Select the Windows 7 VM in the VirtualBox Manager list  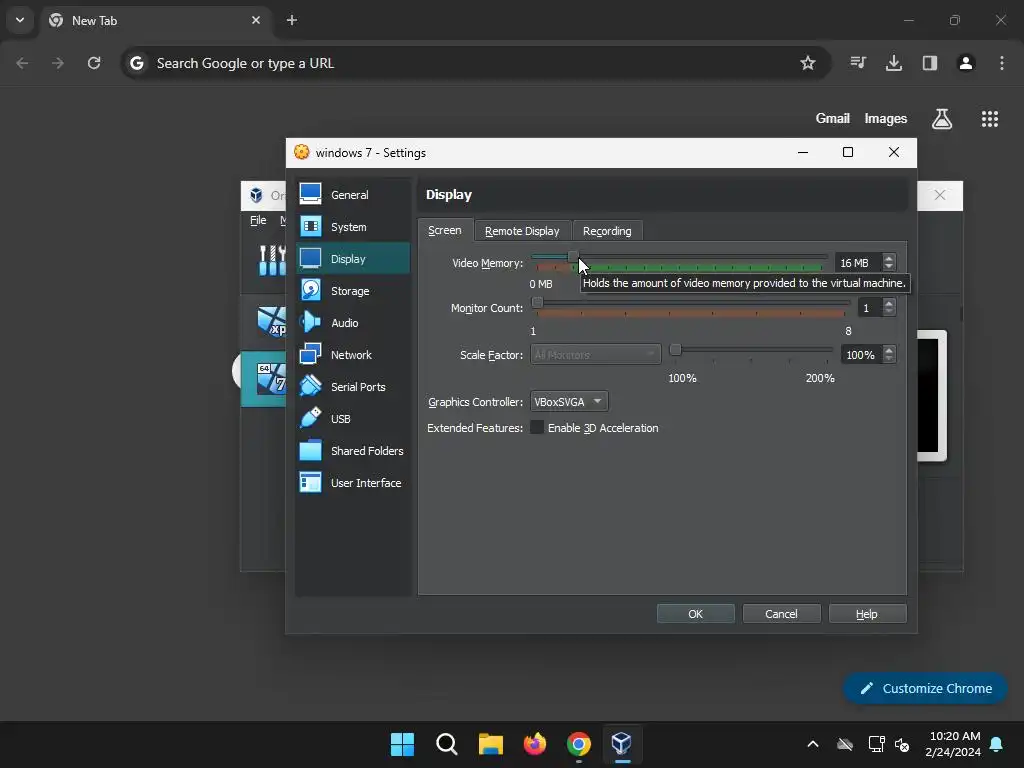264,379
